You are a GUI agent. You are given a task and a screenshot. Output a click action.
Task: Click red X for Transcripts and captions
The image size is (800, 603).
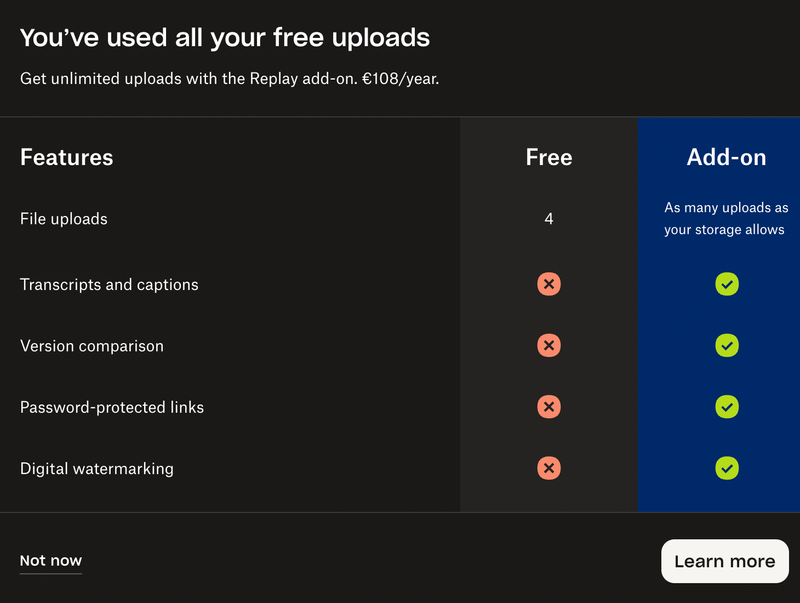[x=548, y=284]
